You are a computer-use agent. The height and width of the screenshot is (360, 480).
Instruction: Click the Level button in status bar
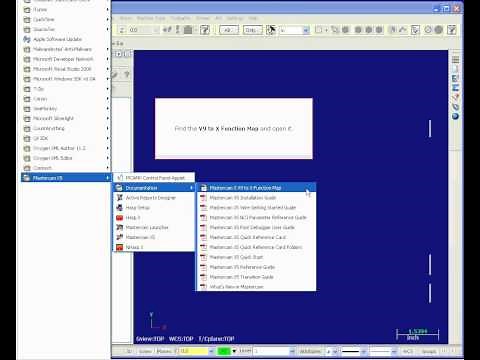click(x=245, y=351)
